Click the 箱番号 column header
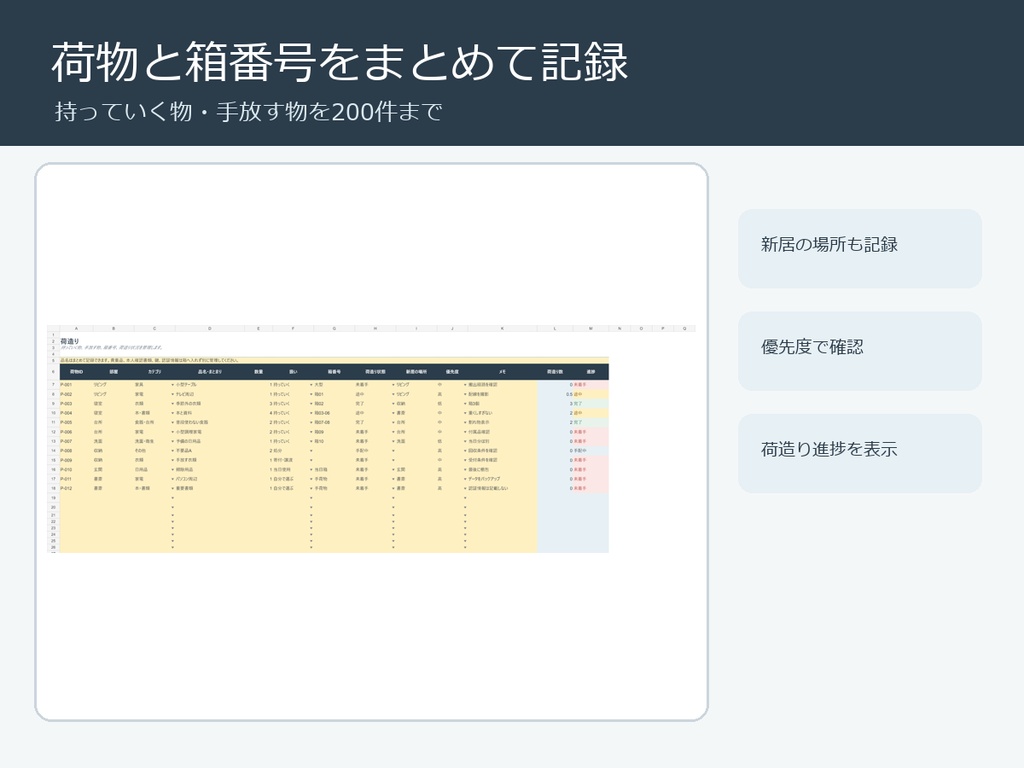Viewport: 1024px width, 768px height. pos(334,372)
